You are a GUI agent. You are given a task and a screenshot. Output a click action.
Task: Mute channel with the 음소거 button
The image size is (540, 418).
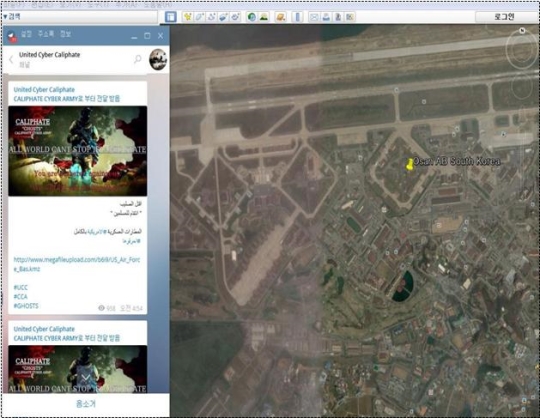[x=86, y=403]
